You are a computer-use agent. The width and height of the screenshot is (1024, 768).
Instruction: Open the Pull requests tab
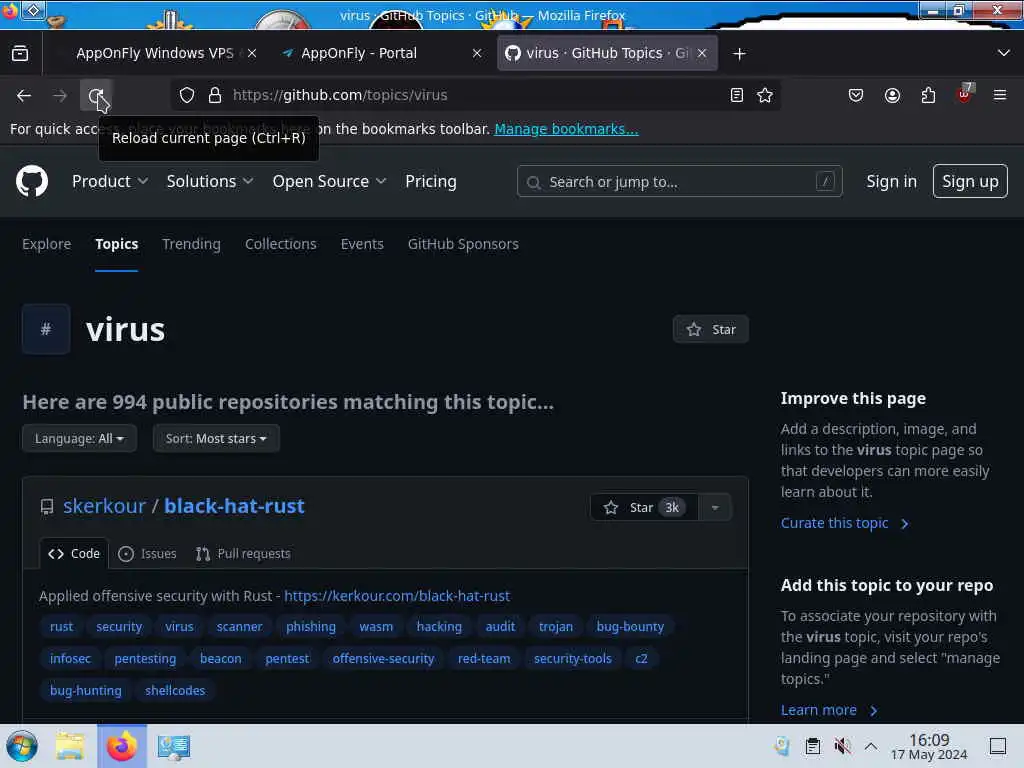[x=243, y=554]
